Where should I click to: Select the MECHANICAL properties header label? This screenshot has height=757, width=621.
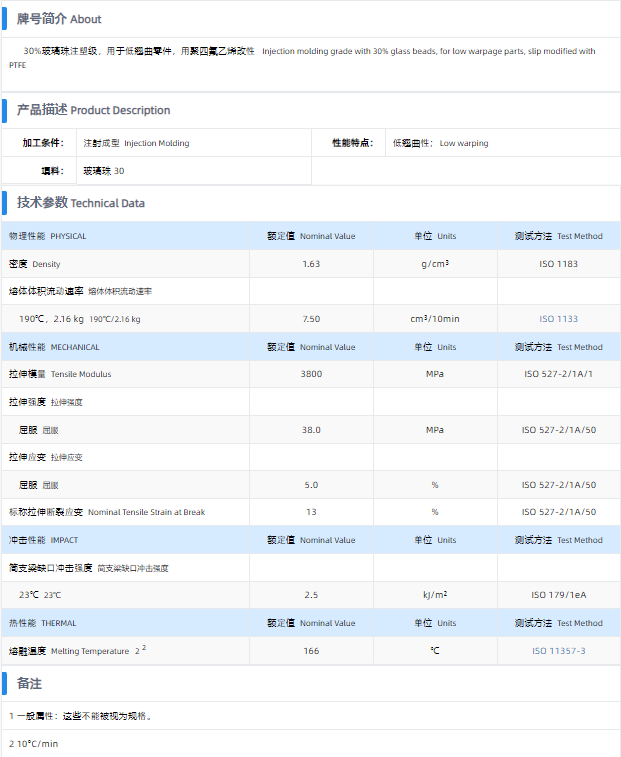(x=54, y=347)
